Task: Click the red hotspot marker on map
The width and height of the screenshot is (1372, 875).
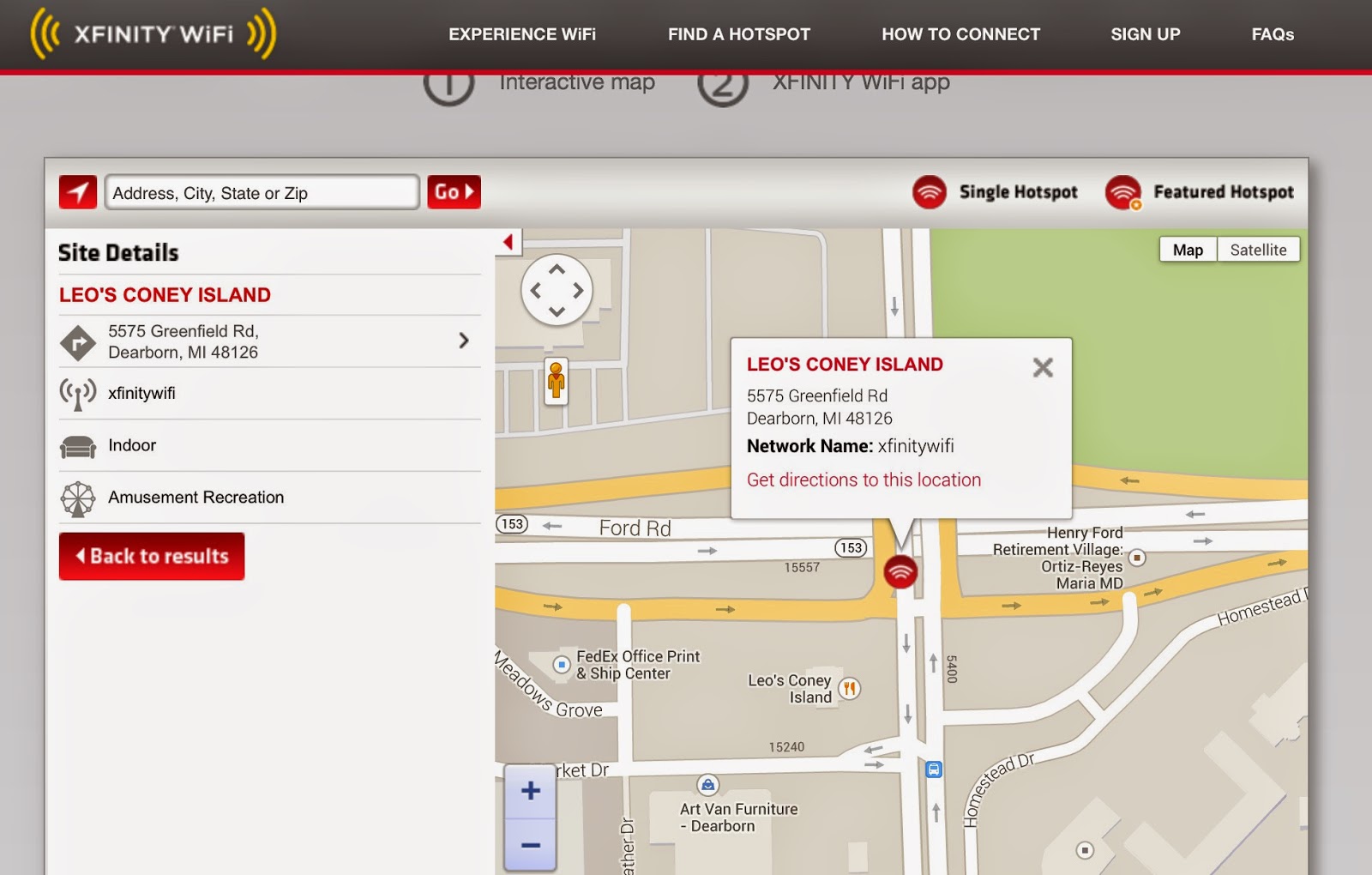Action: [x=900, y=571]
